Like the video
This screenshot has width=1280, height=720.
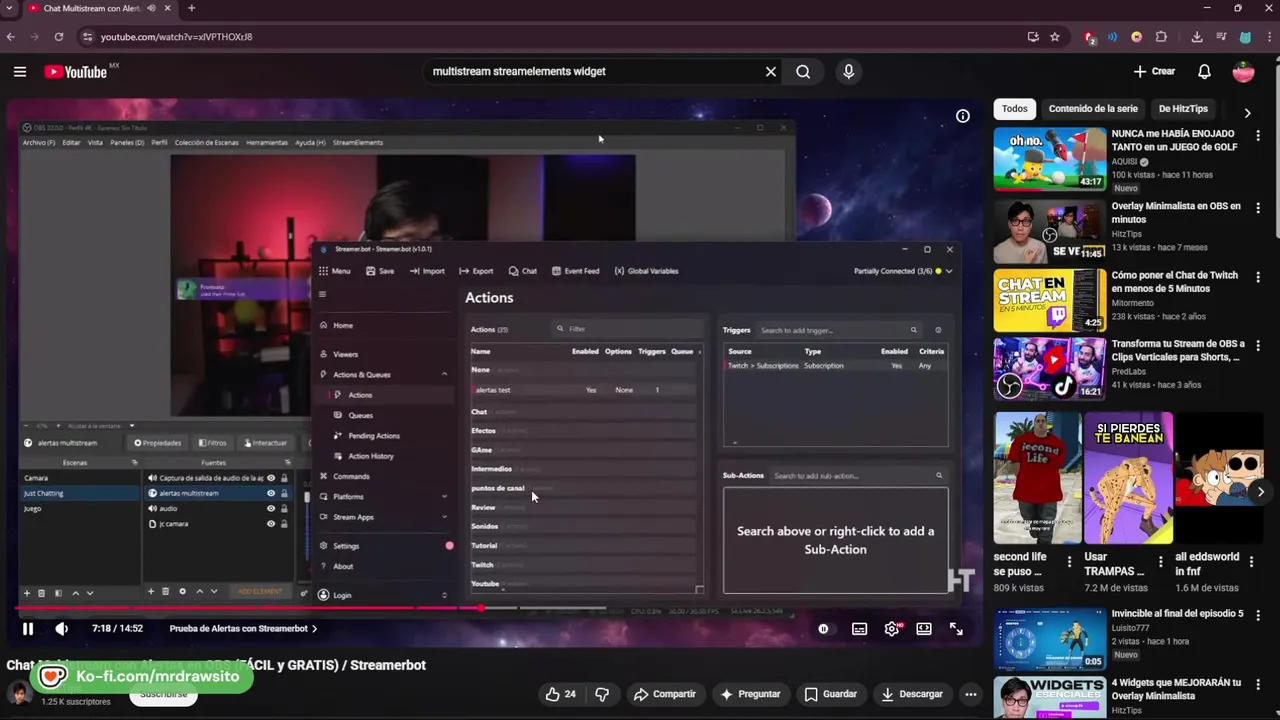pyautogui.click(x=561, y=694)
